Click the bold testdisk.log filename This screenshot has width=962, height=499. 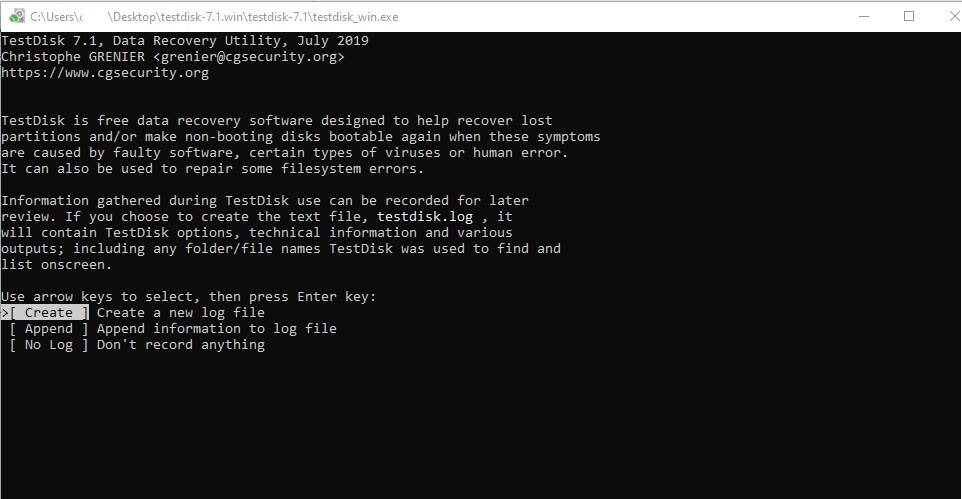point(425,216)
